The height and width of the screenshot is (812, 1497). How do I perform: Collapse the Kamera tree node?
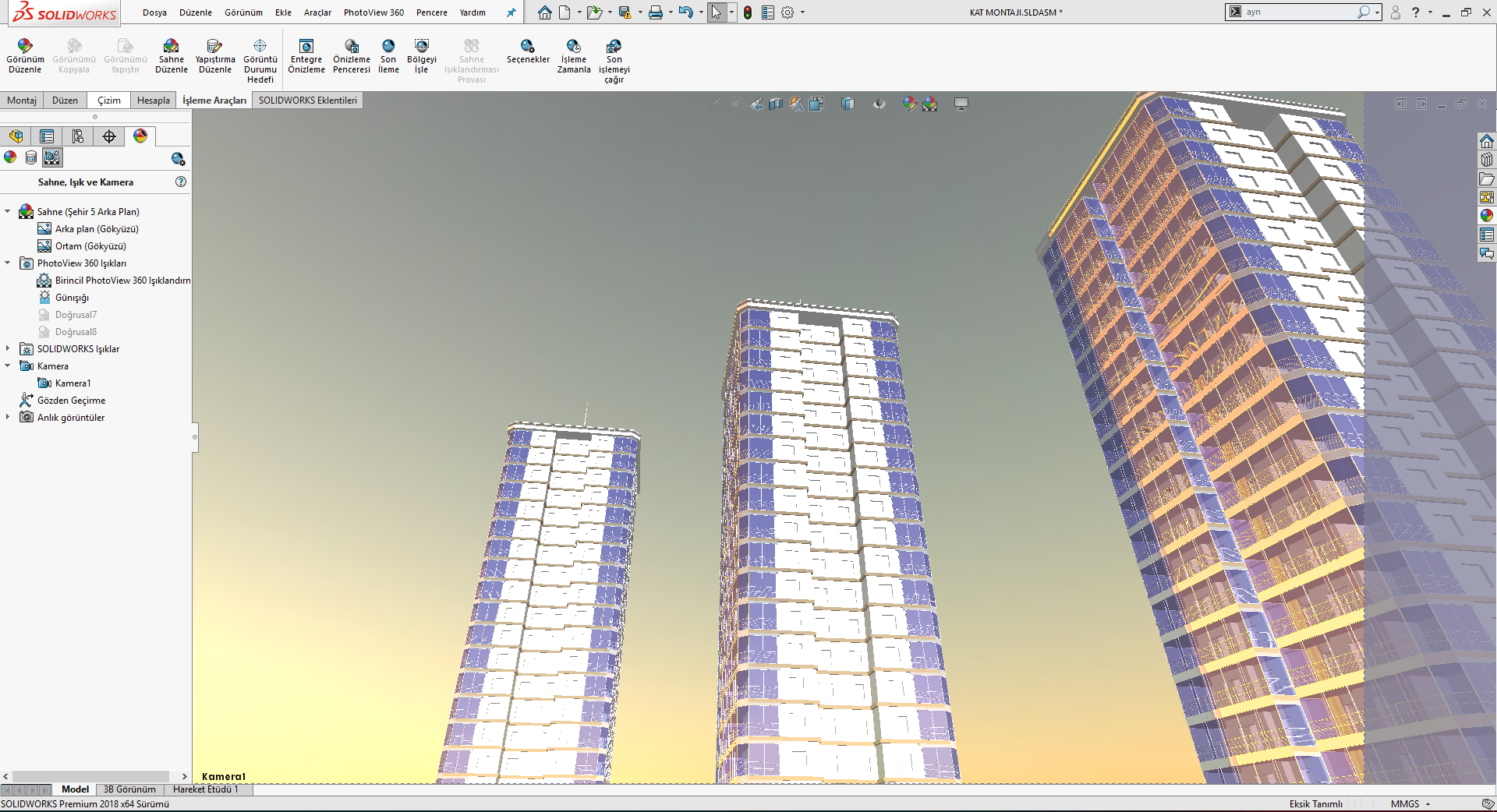tap(8, 365)
